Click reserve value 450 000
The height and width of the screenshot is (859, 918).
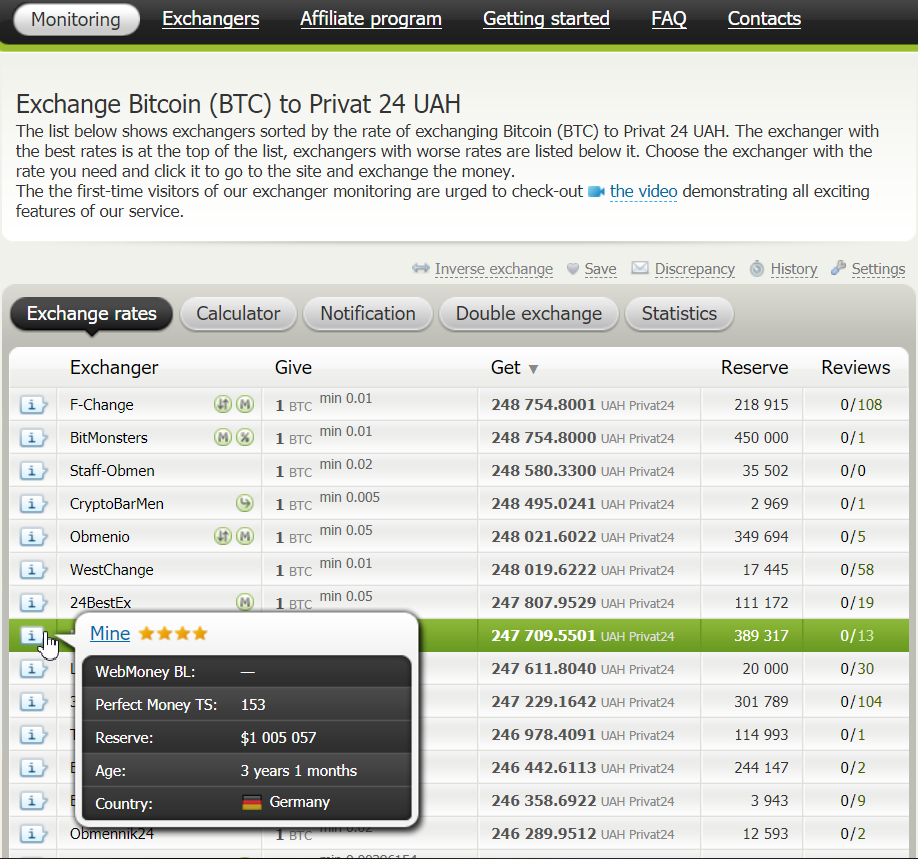[762, 437]
